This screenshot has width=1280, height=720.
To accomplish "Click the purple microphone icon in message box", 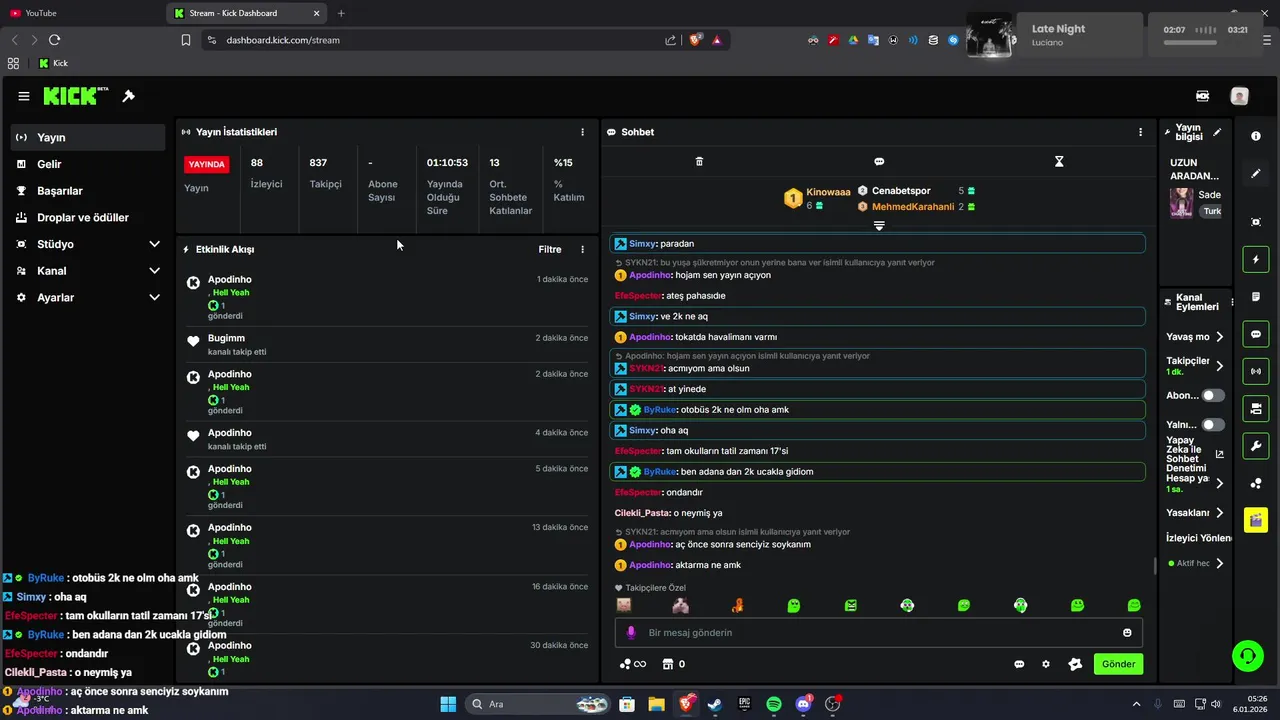I will [631, 633].
